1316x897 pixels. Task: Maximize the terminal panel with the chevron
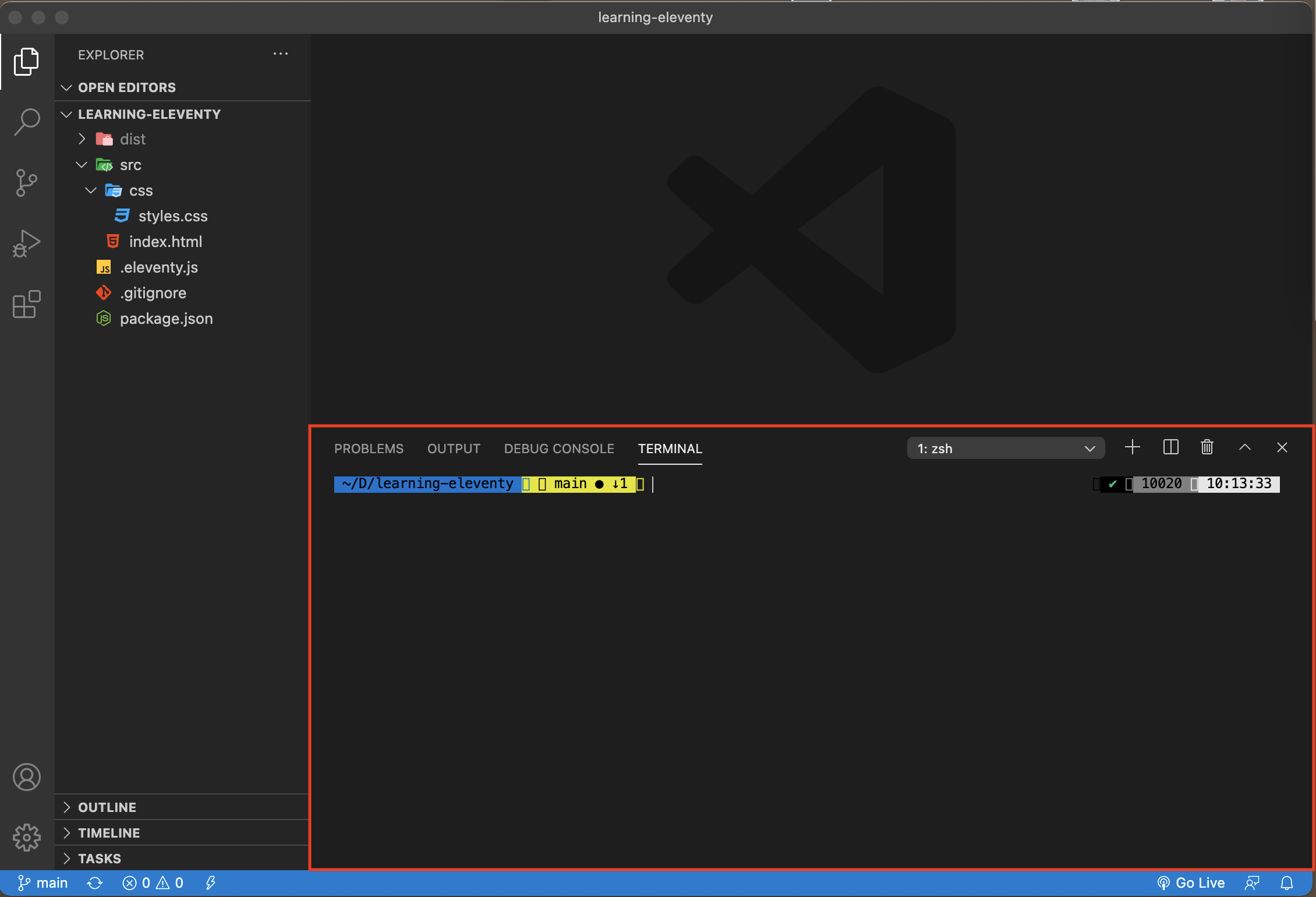coord(1245,447)
